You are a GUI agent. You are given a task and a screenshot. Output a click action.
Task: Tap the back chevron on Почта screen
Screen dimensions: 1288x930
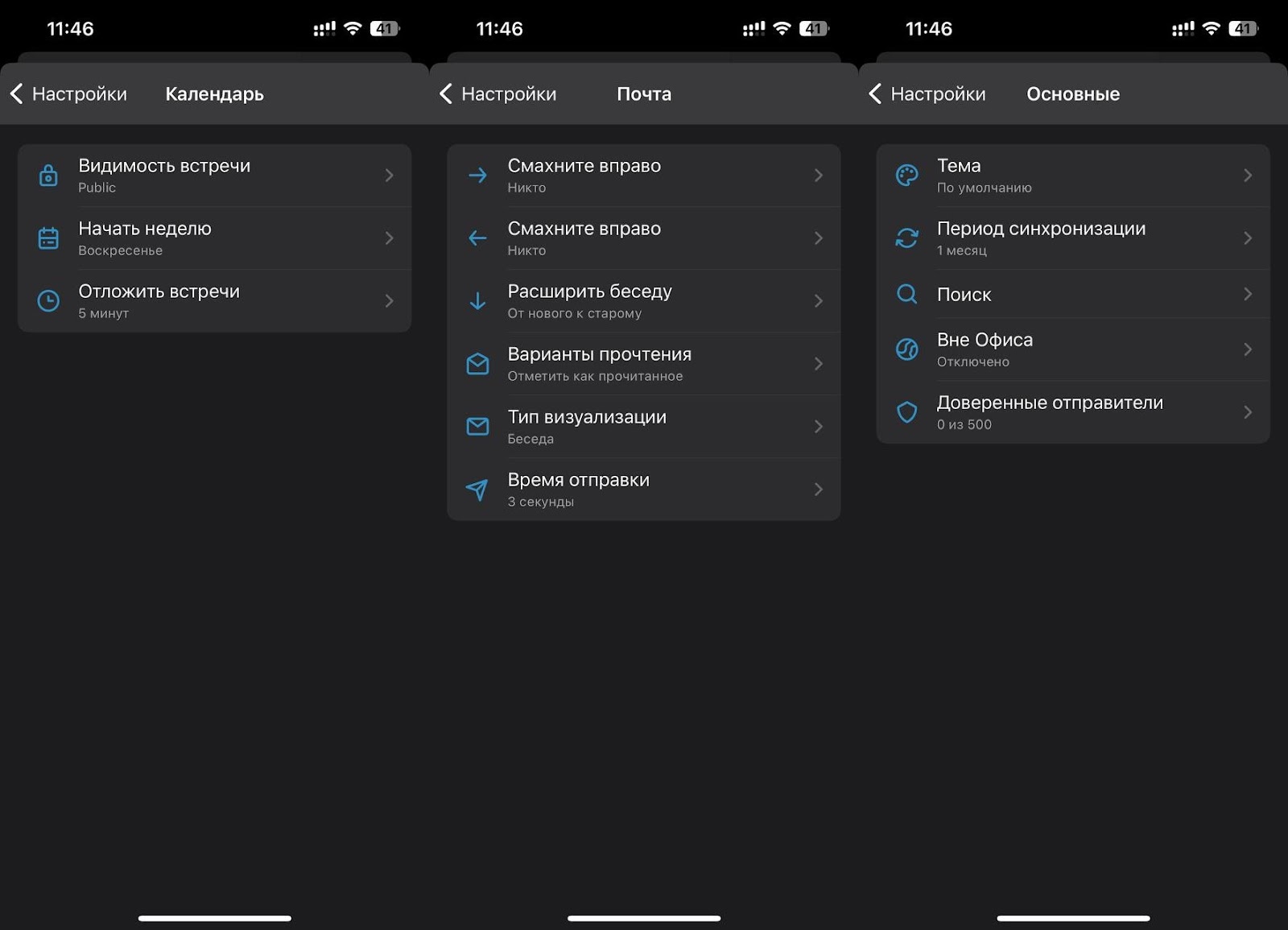click(x=445, y=93)
